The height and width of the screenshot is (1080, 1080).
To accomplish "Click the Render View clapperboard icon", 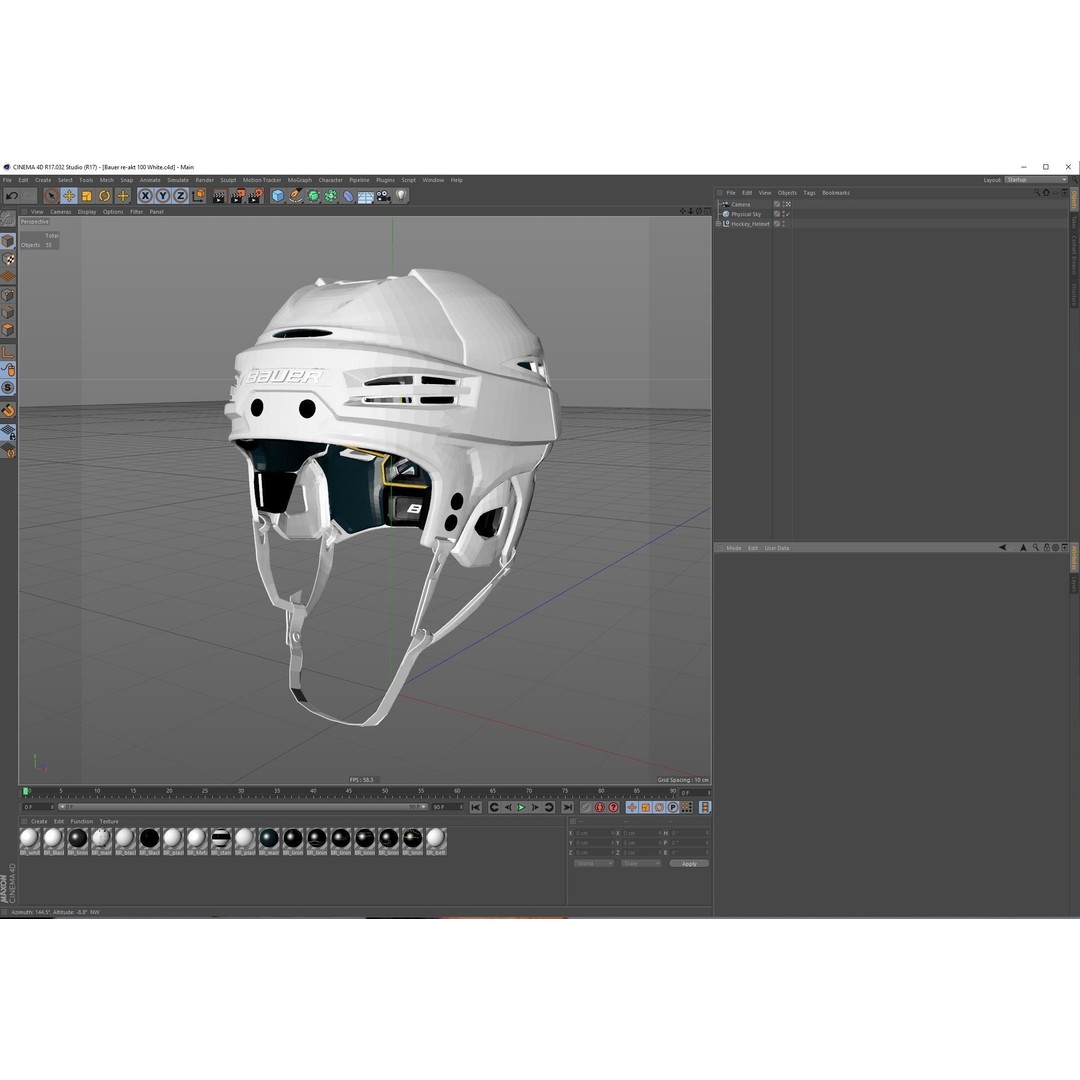I will pos(219,196).
